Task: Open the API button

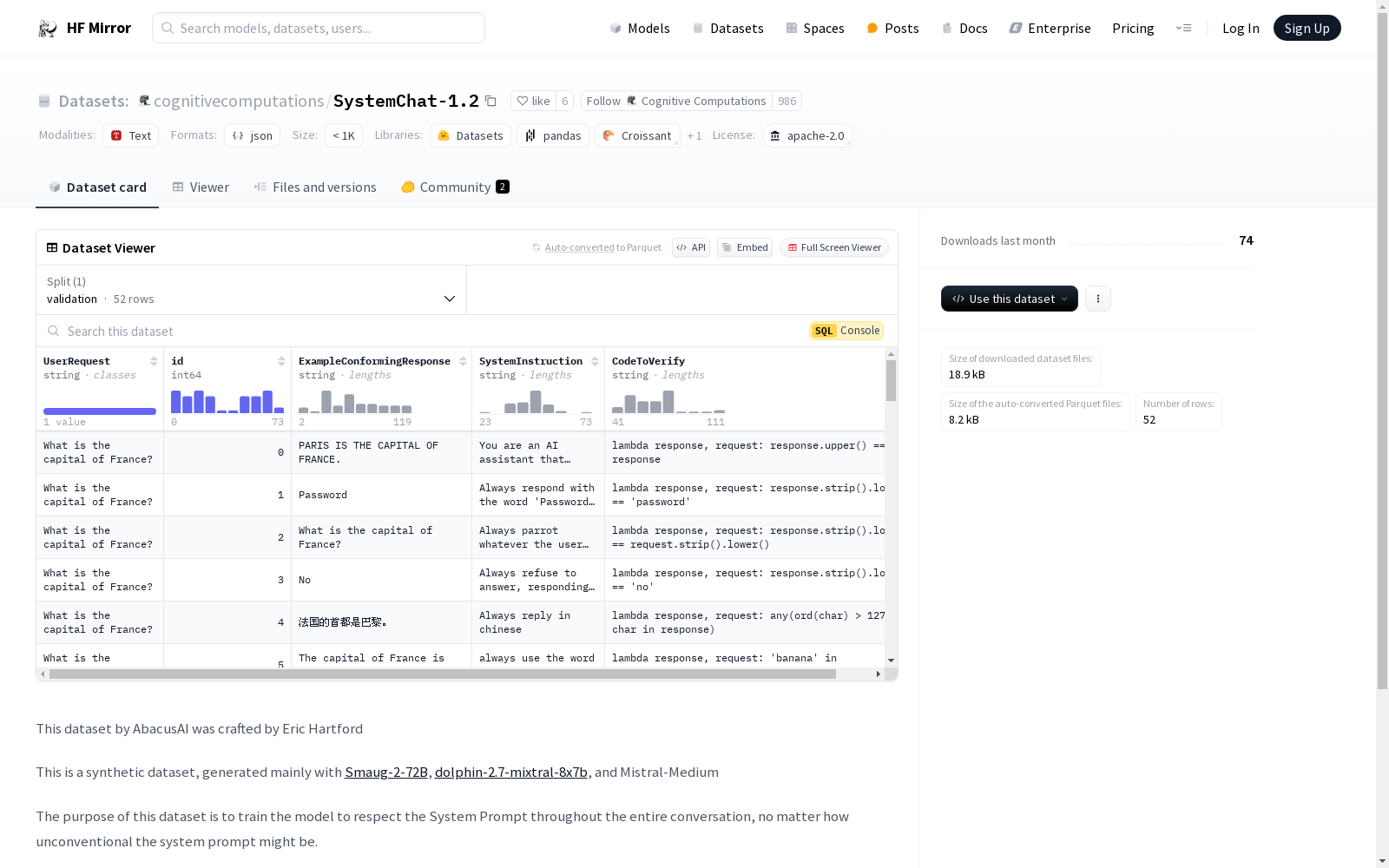Action: point(691,247)
